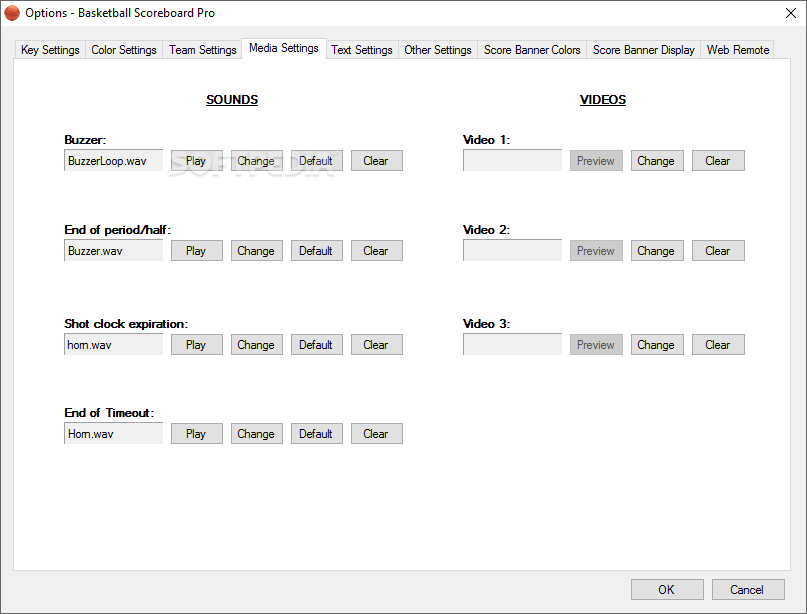
Task: Click the SOUNDS heading
Action: click(x=232, y=100)
